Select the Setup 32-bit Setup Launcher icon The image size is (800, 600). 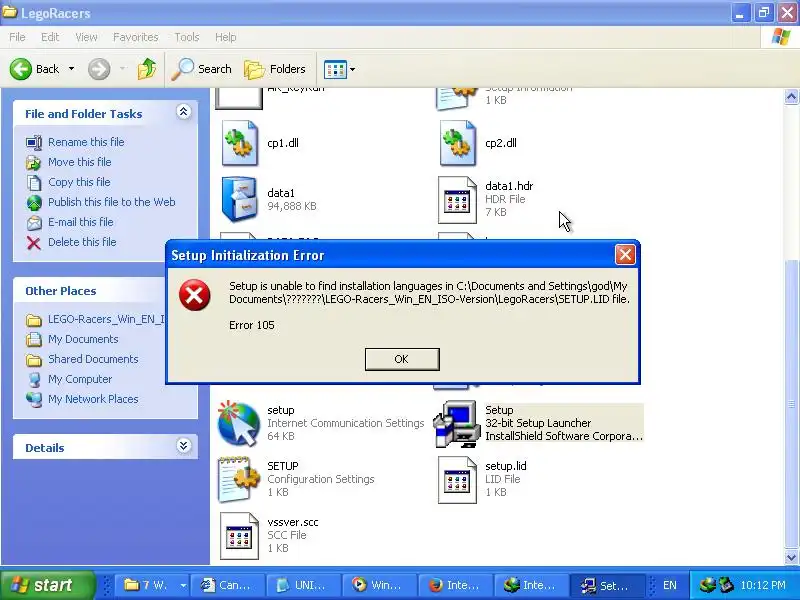pyautogui.click(x=457, y=423)
